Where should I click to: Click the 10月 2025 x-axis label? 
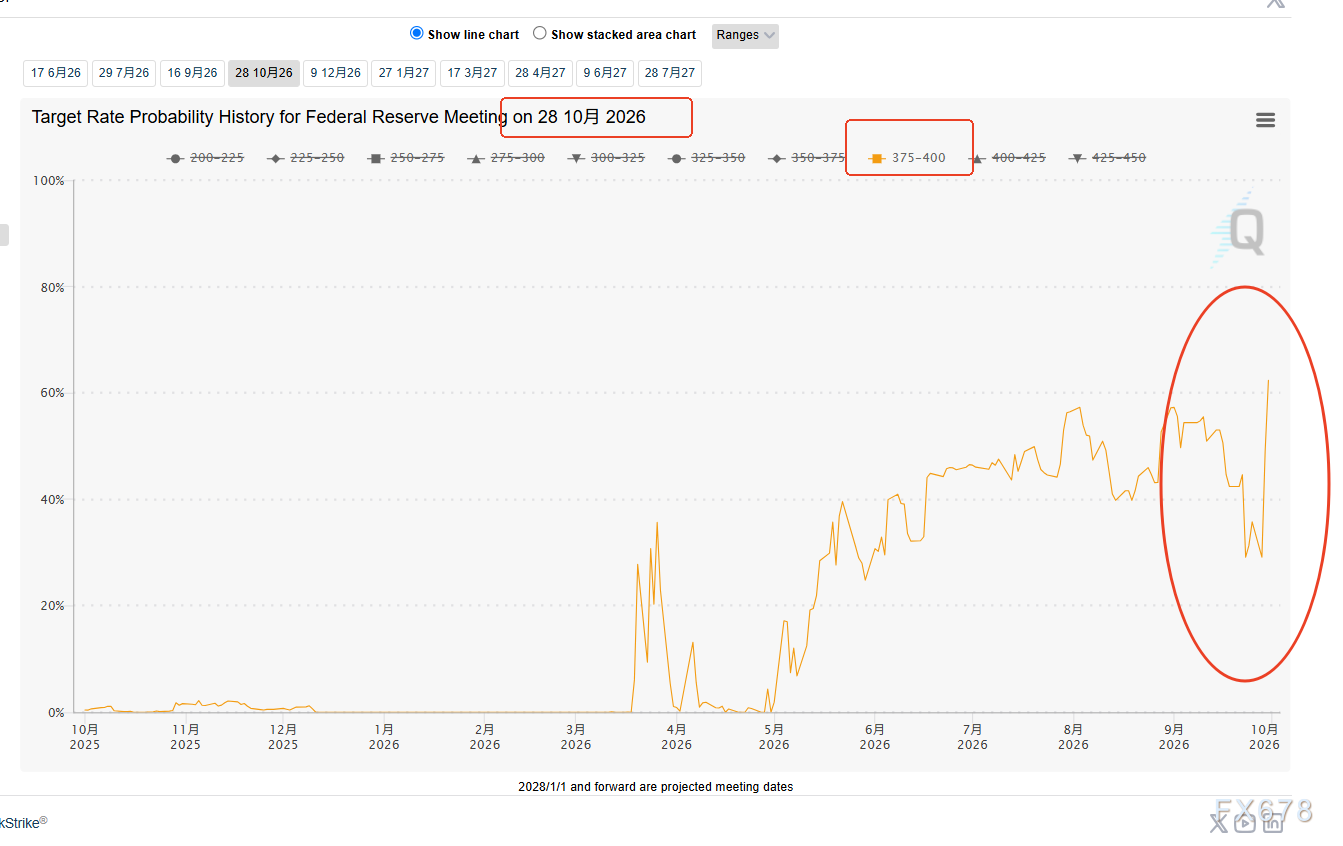click(x=85, y=737)
